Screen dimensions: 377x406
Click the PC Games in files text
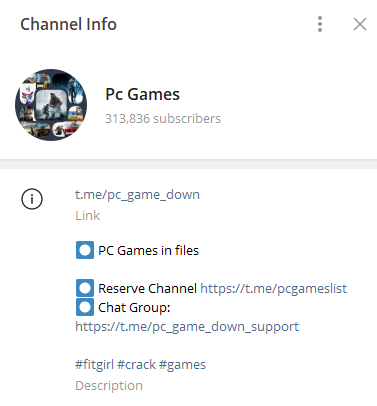tap(148, 250)
